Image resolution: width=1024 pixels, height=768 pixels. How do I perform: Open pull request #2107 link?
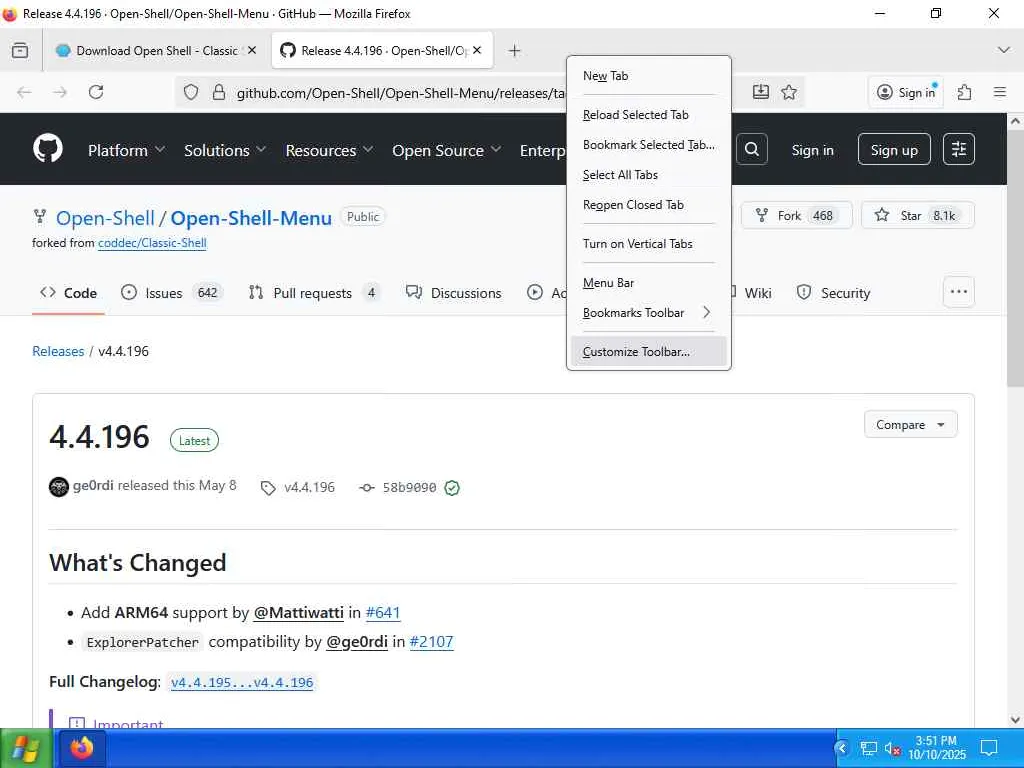coord(431,641)
